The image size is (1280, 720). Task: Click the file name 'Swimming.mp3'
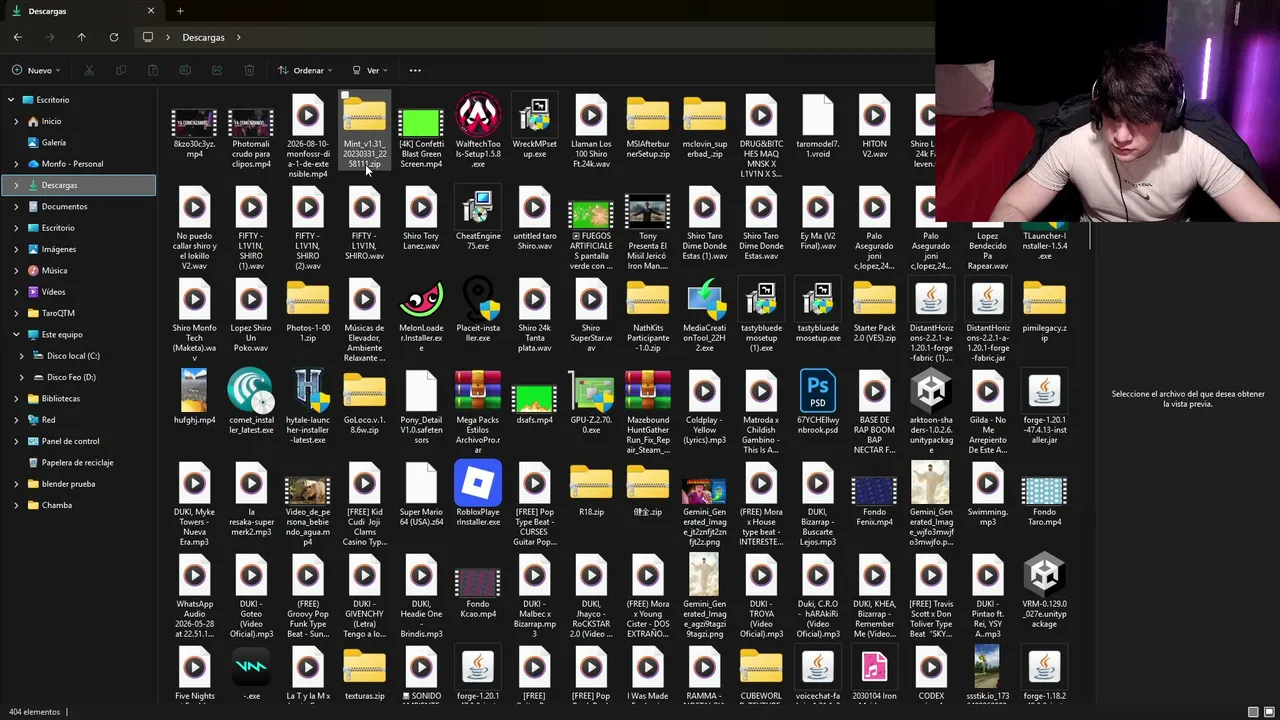pos(988,517)
